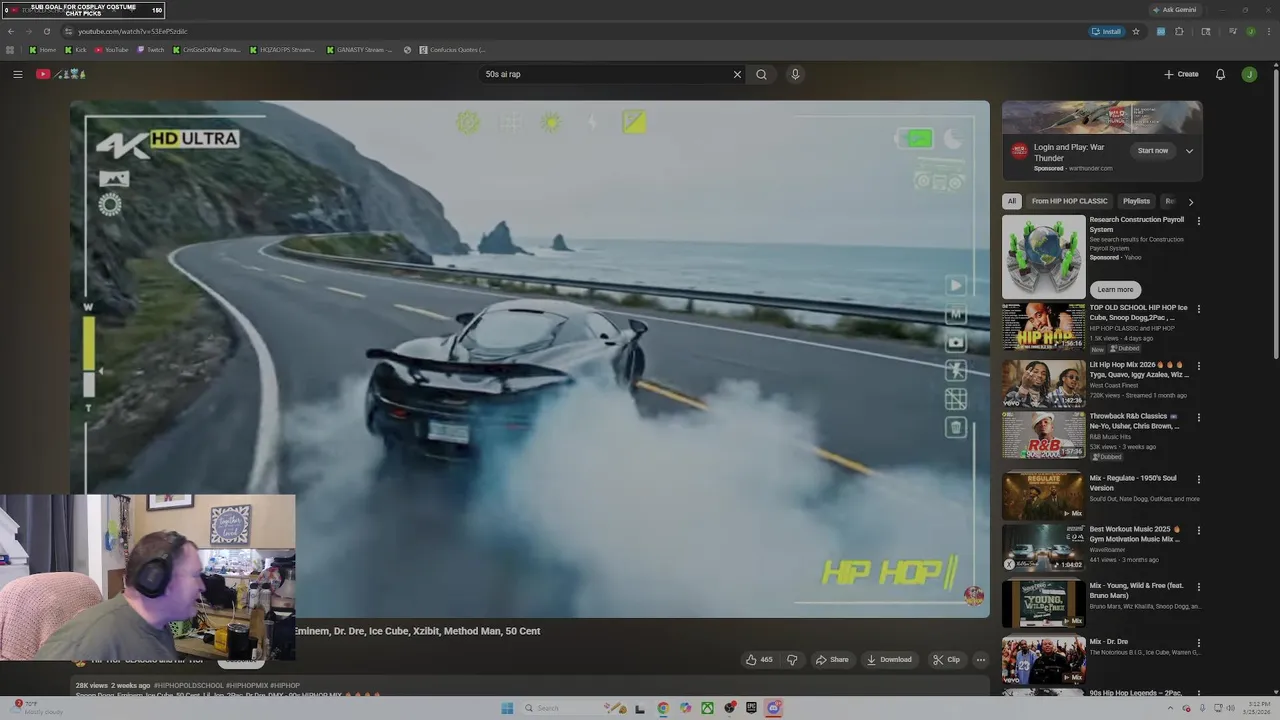Click the Create button

pos(1181,74)
